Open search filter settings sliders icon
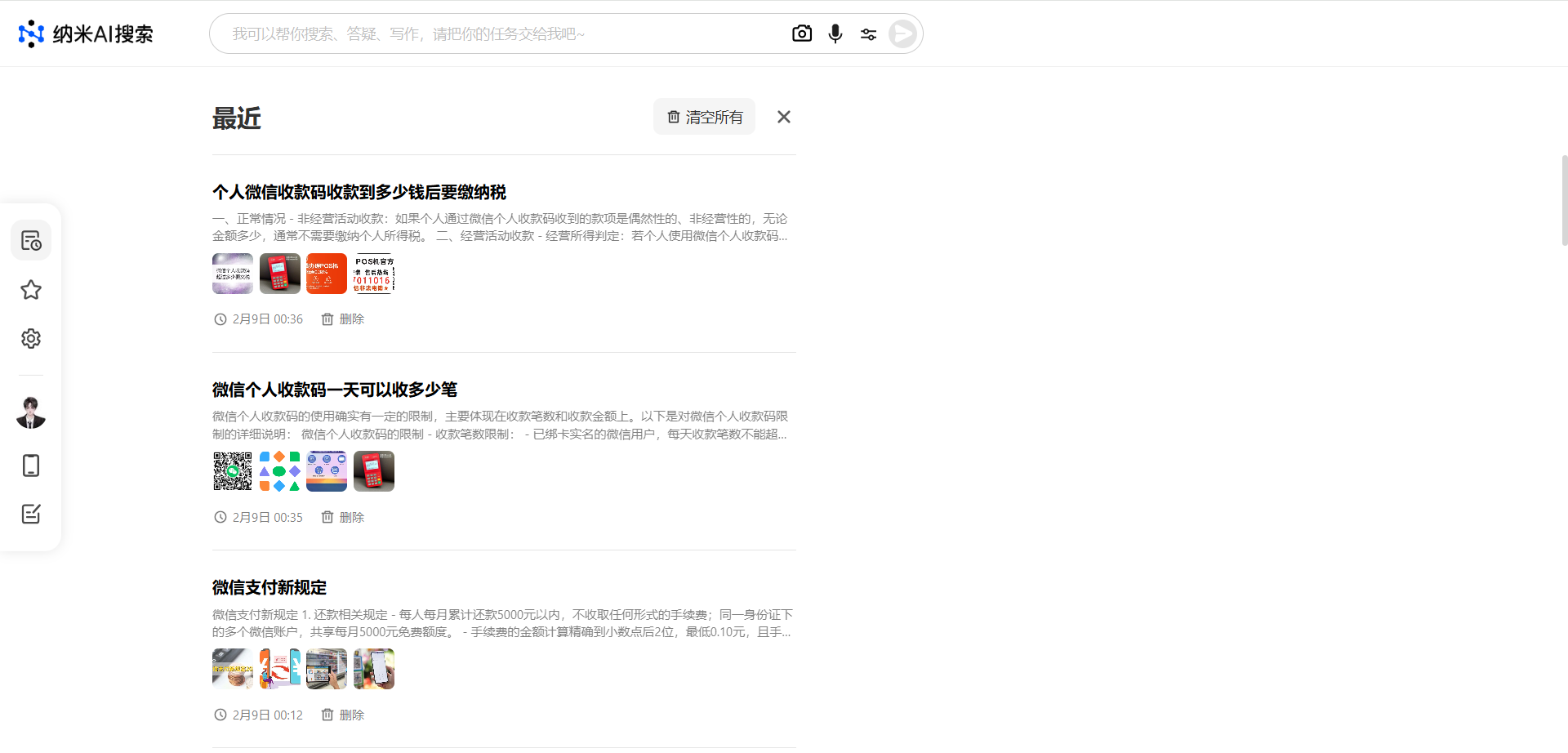 tap(868, 34)
